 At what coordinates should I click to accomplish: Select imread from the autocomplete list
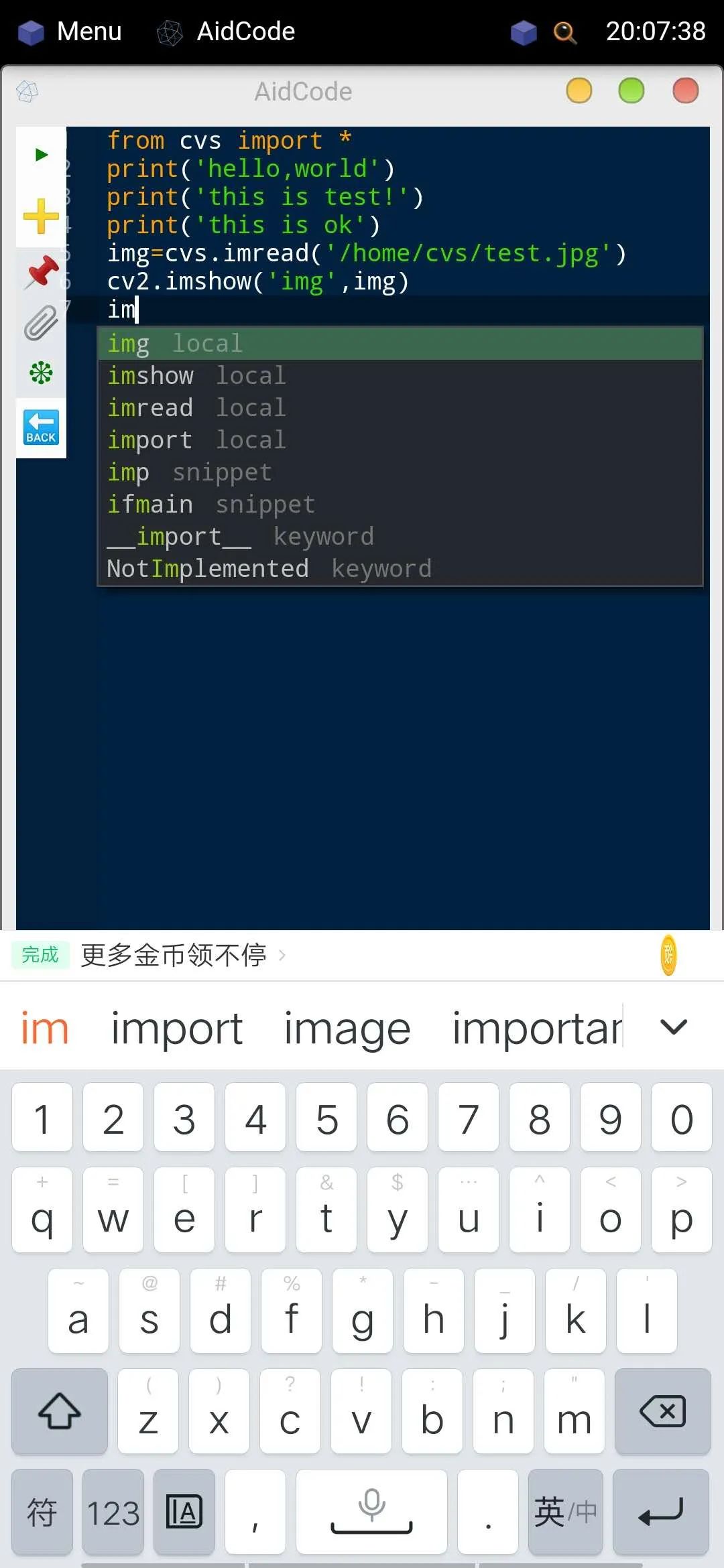tap(150, 407)
